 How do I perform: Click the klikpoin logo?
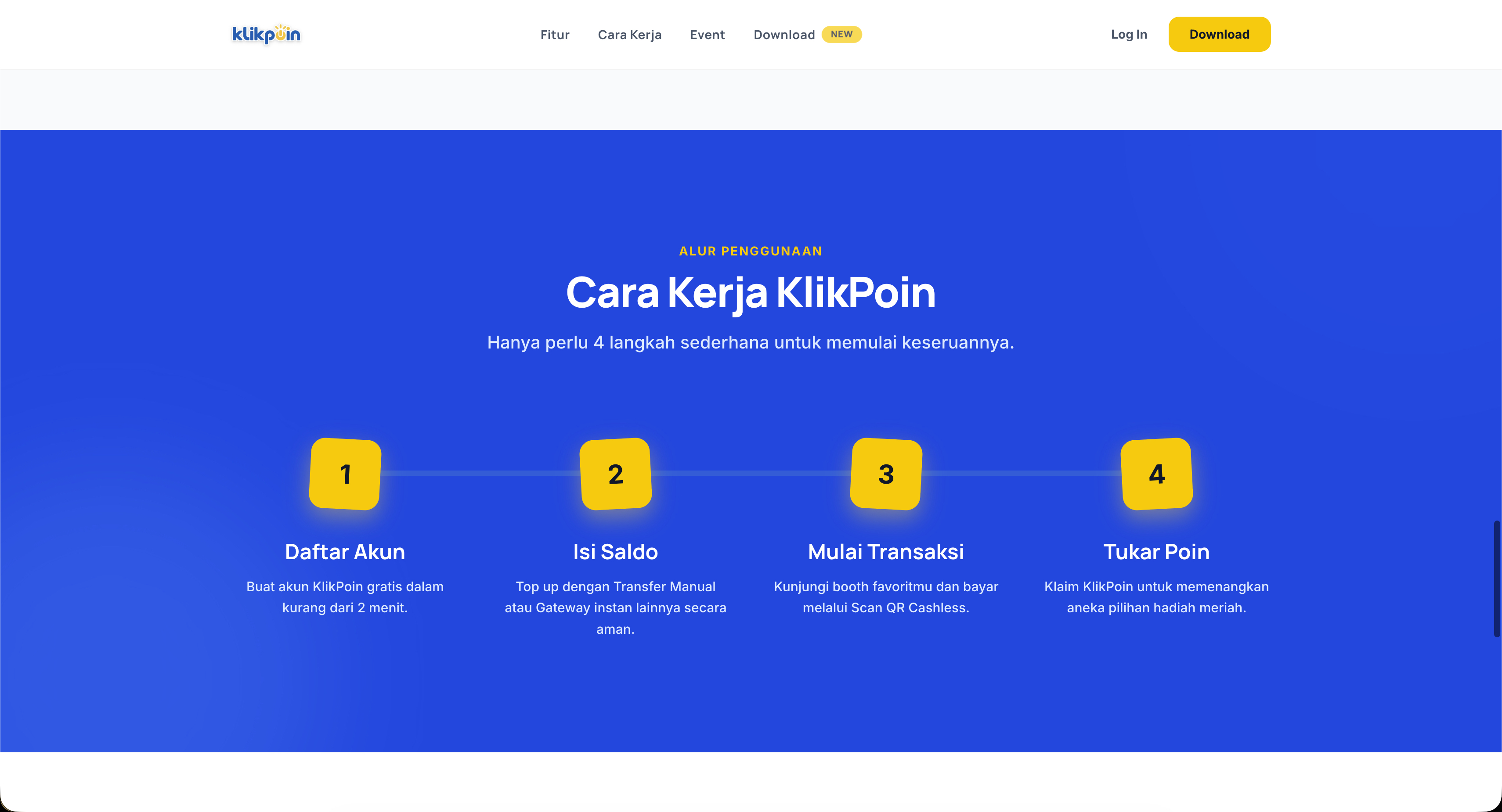click(x=266, y=34)
